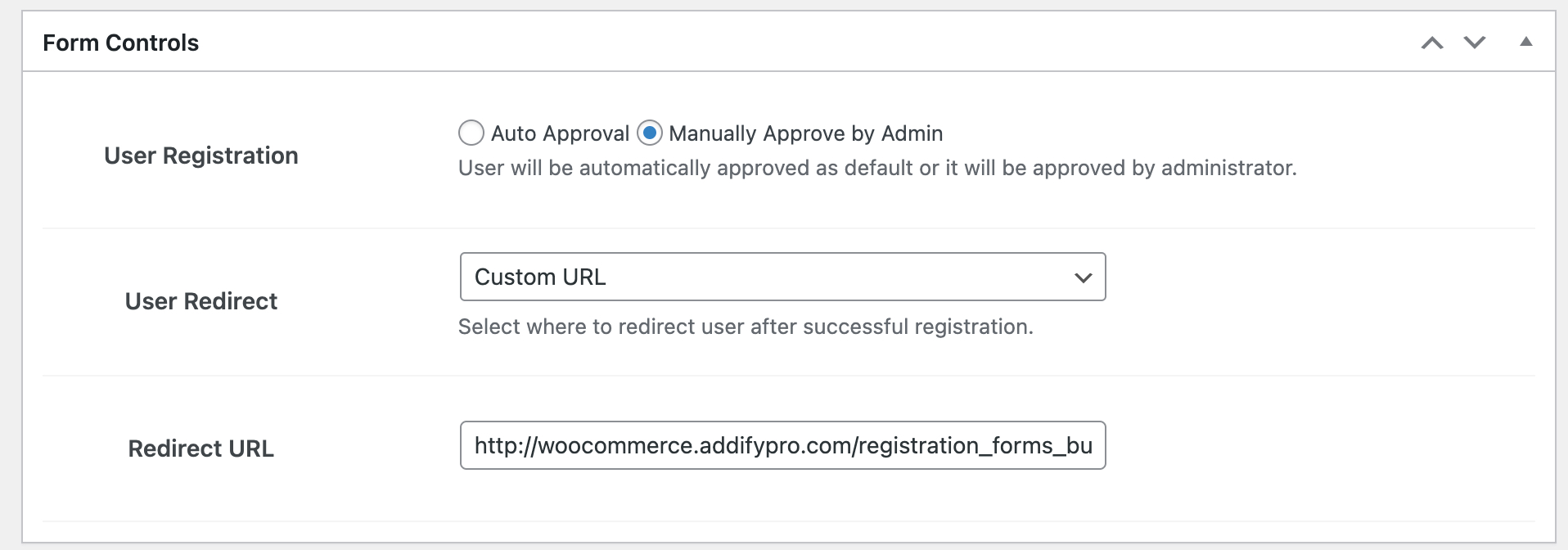Screen dimensions: 1568x550
Task: Focus the Redirect URL input field
Action: tap(782, 445)
